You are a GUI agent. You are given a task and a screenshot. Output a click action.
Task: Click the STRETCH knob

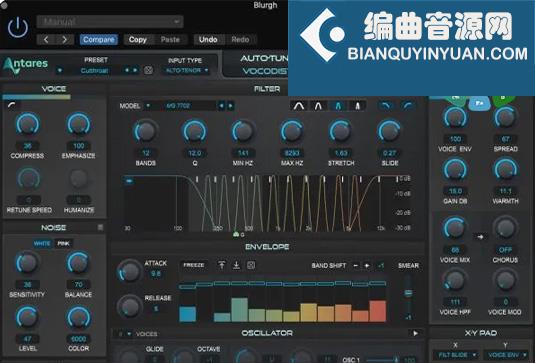[x=341, y=131]
